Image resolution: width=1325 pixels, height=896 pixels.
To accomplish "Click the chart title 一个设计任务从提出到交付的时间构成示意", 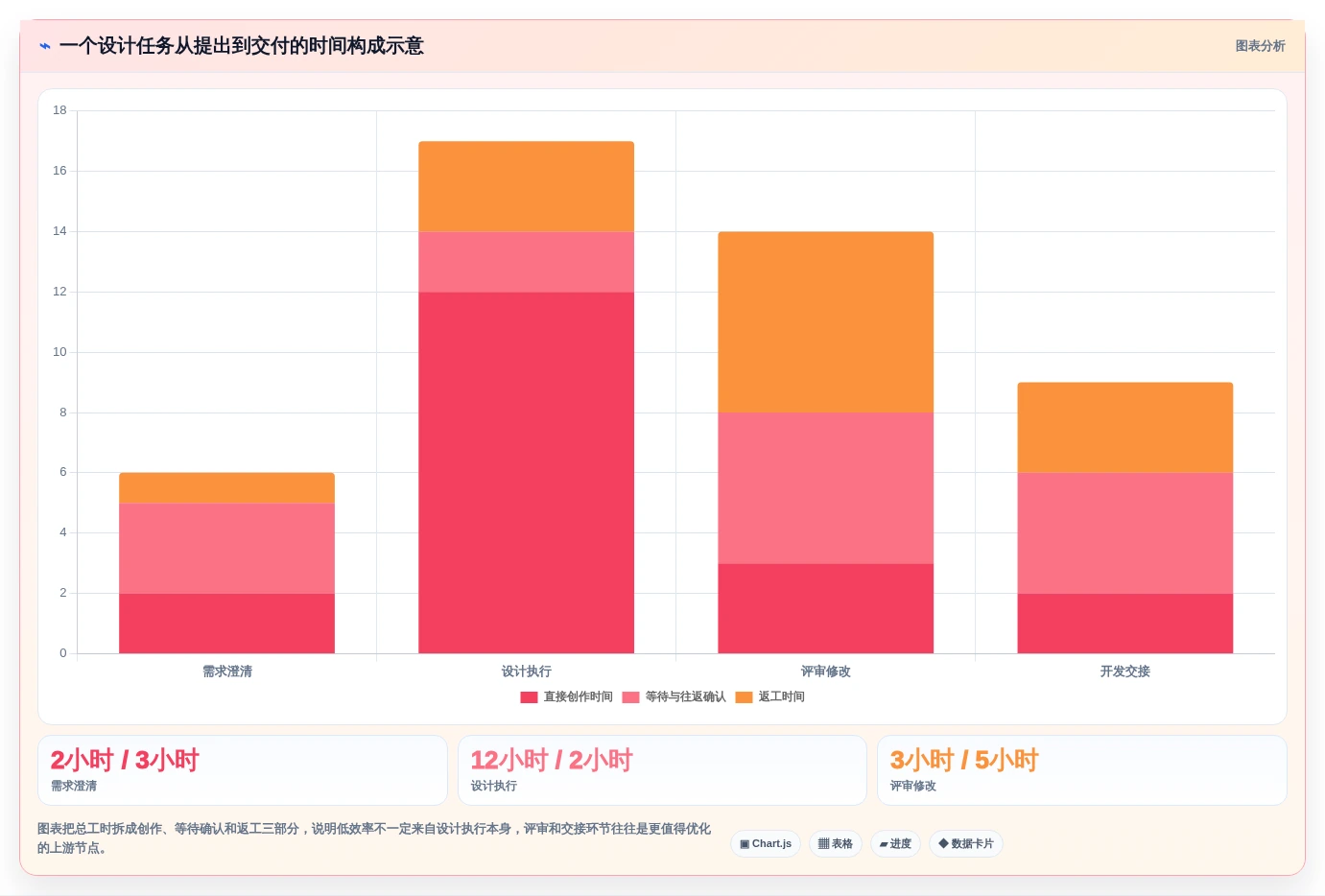I will pos(241,46).
